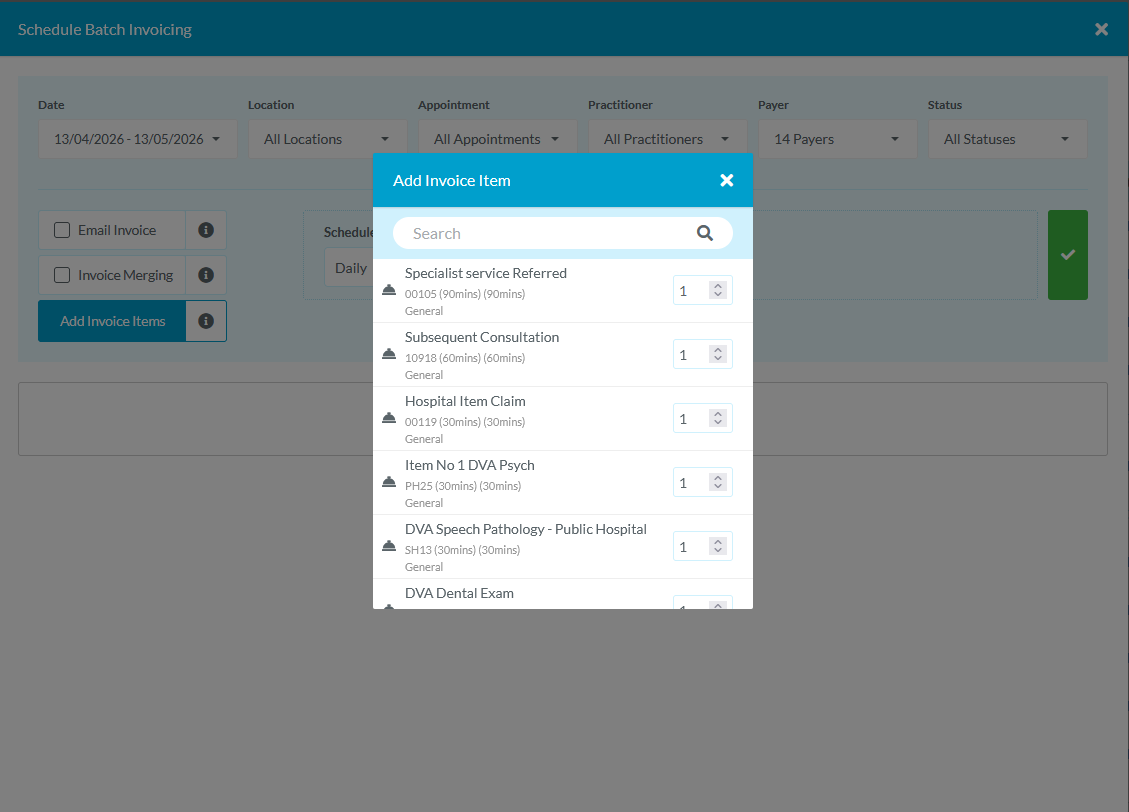
Task: Decrease quantity for DVA Speech Pathology
Action: coord(718,551)
